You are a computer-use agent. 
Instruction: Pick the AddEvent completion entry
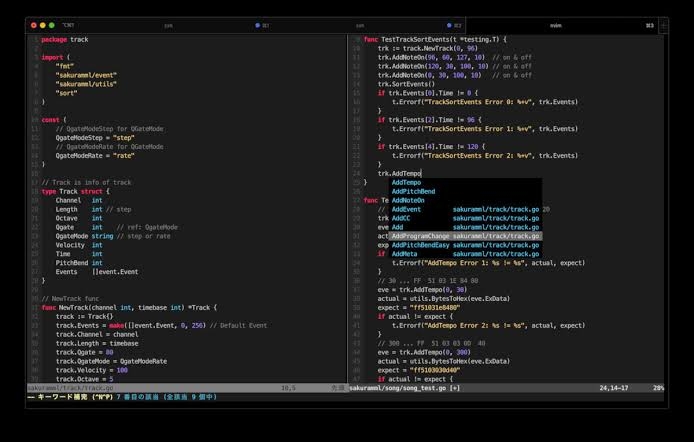click(406, 210)
